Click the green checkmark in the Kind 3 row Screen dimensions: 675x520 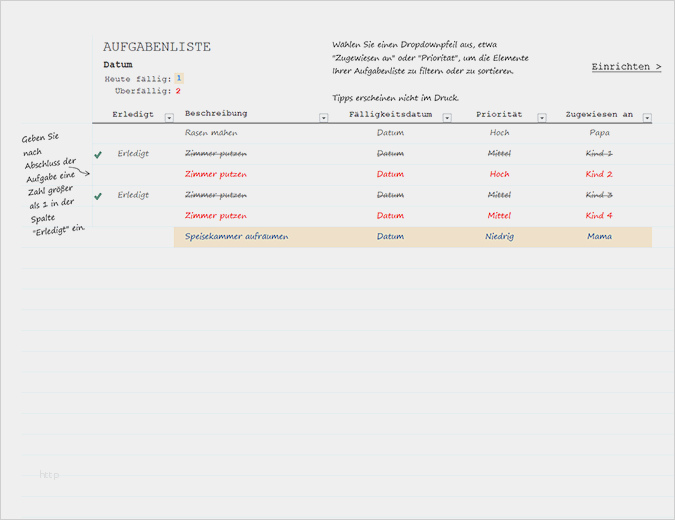[x=98, y=196]
